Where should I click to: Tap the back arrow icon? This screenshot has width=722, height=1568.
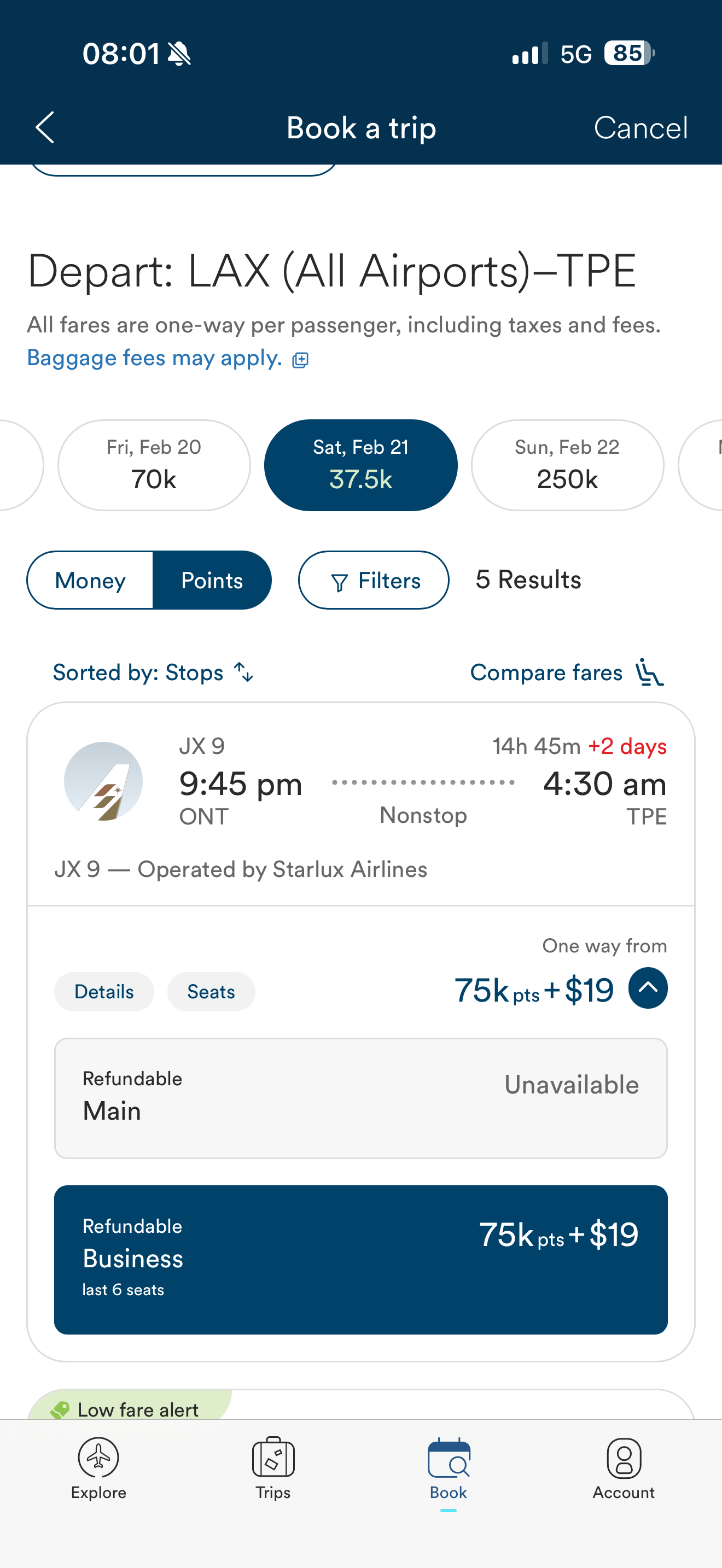45,128
